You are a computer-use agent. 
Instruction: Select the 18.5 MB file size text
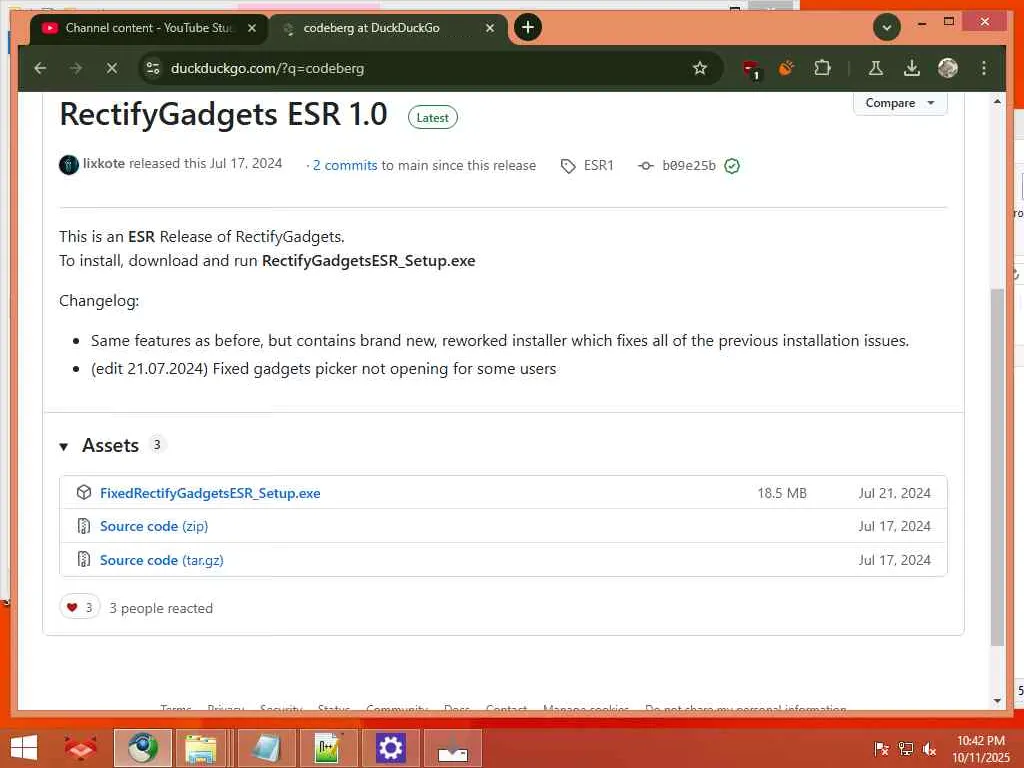(782, 493)
